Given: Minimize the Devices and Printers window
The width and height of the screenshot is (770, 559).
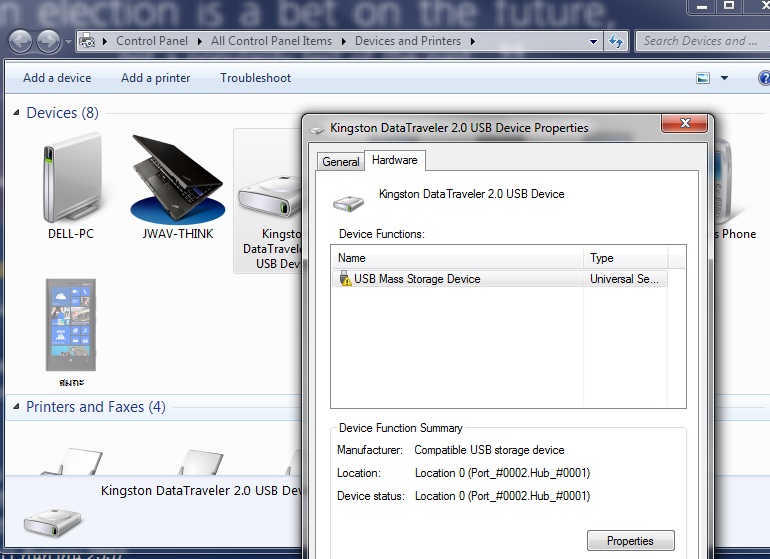Looking at the screenshot, I should pyautogui.click(x=702, y=6).
